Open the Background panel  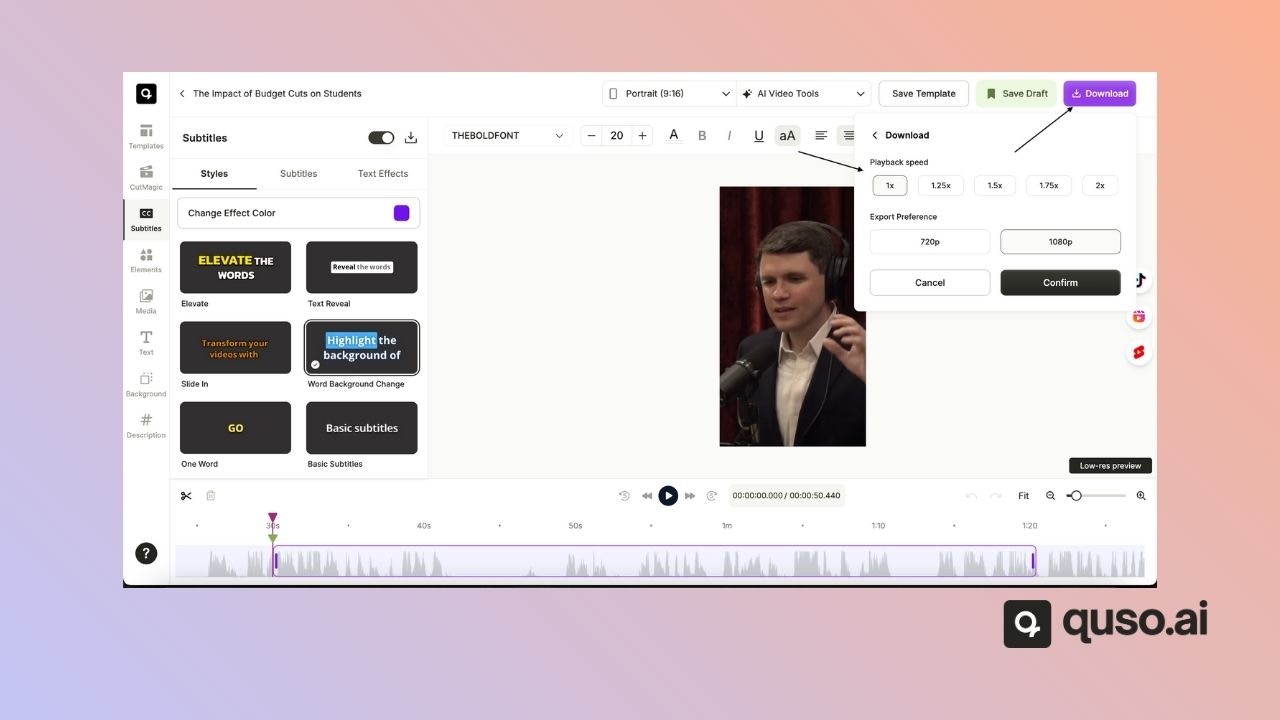pyautogui.click(x=146, y=385)
